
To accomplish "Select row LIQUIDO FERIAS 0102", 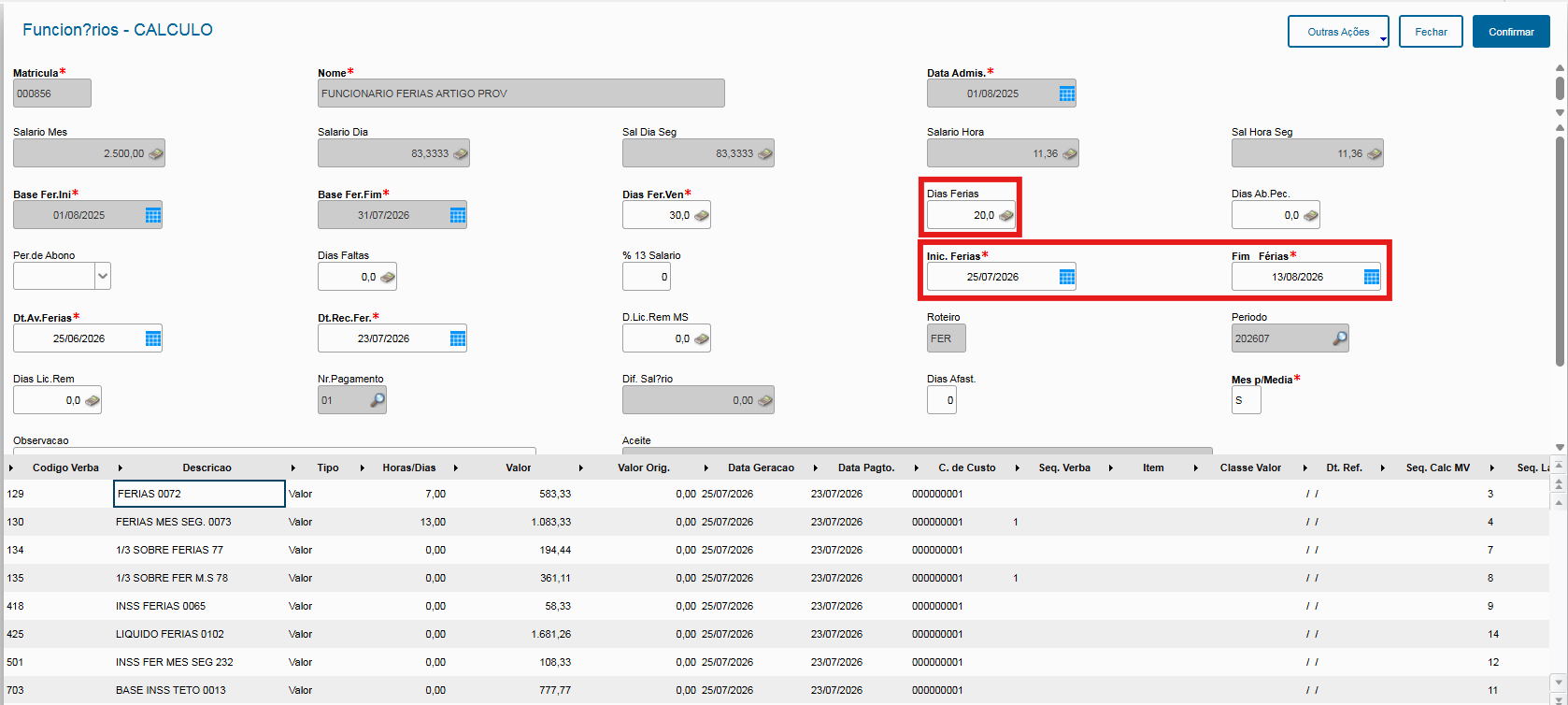I will (776, 634).
